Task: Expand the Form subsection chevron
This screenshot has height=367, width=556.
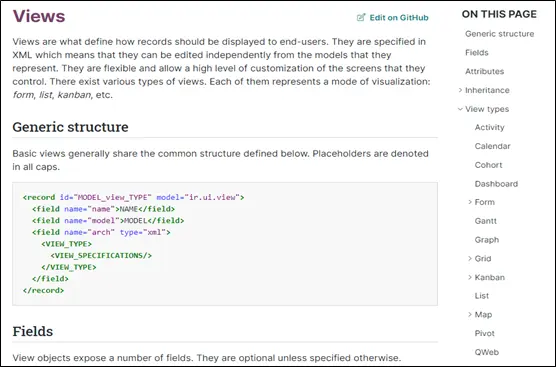Action: (470, 202)
